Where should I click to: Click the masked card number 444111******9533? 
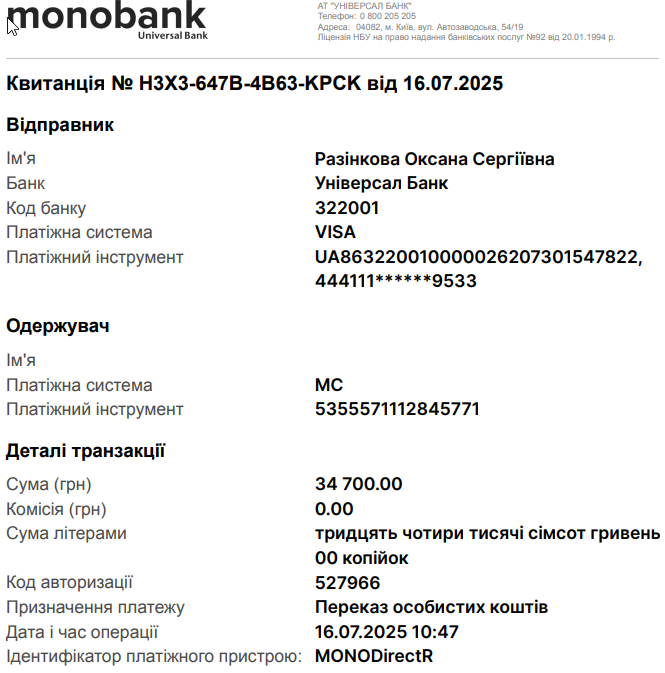coord(396,281)
